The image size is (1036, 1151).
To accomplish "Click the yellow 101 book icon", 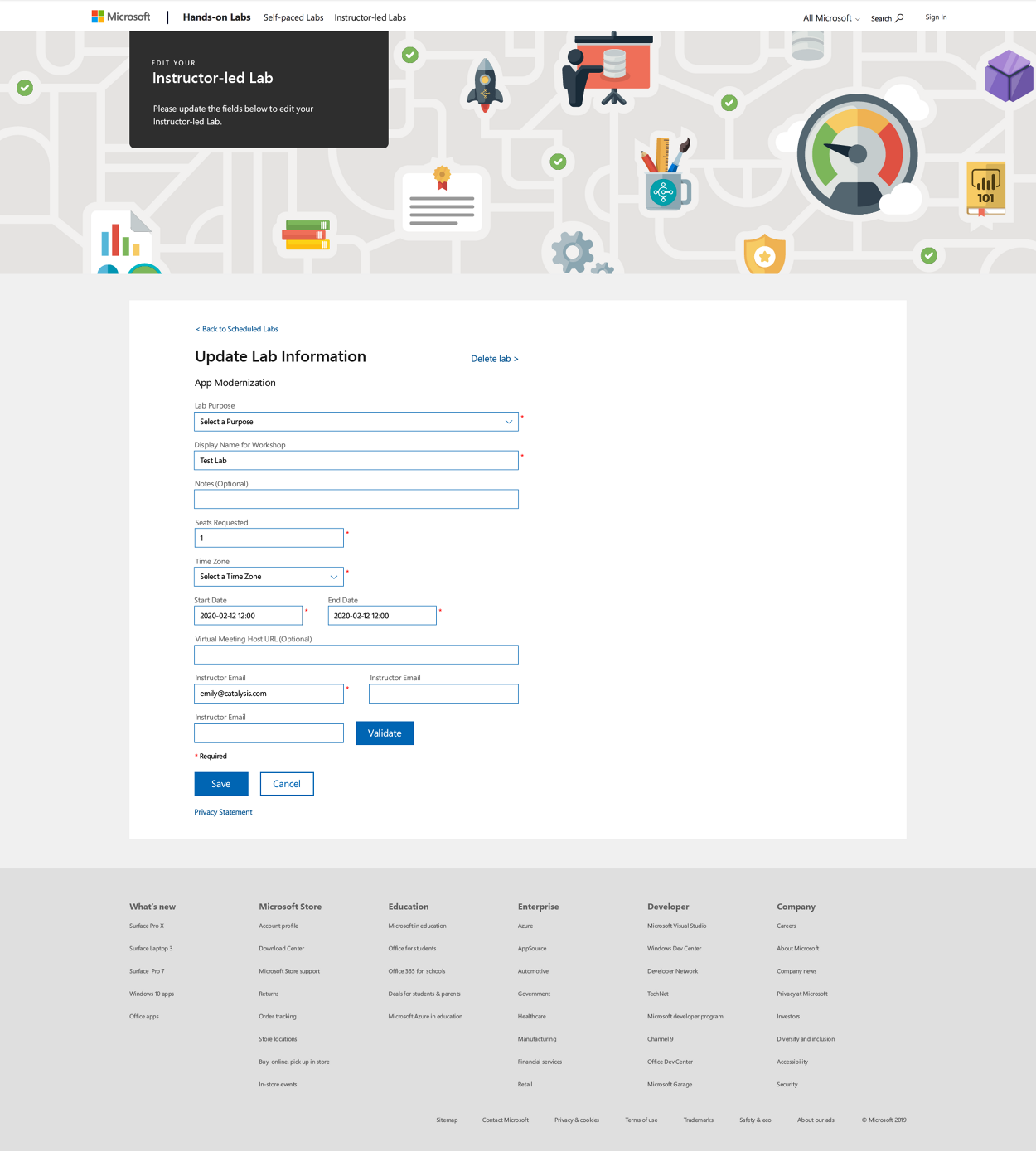I will coord(985,188).
